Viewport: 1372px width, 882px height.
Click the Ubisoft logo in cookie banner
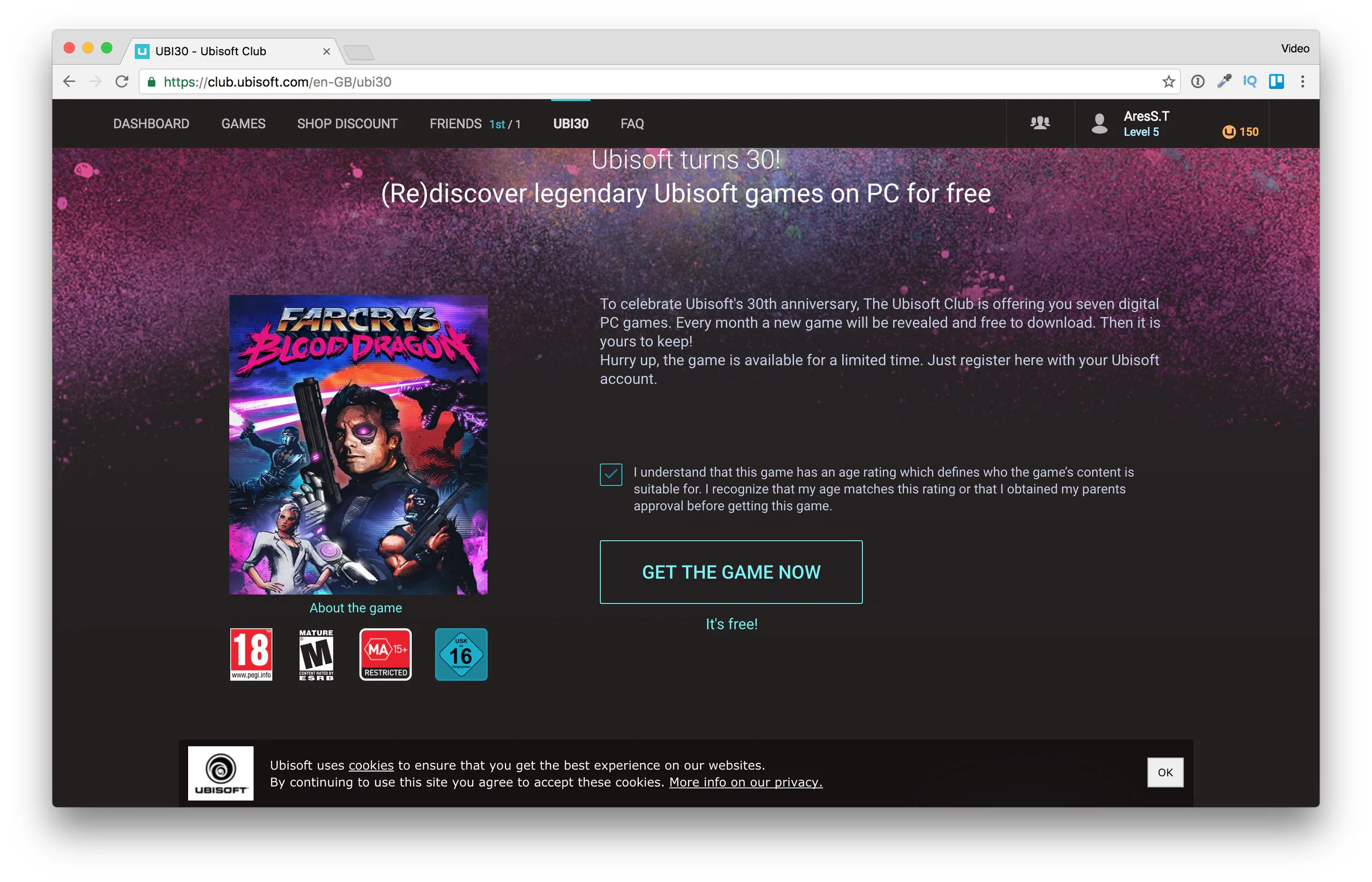[x=221, y=773]
